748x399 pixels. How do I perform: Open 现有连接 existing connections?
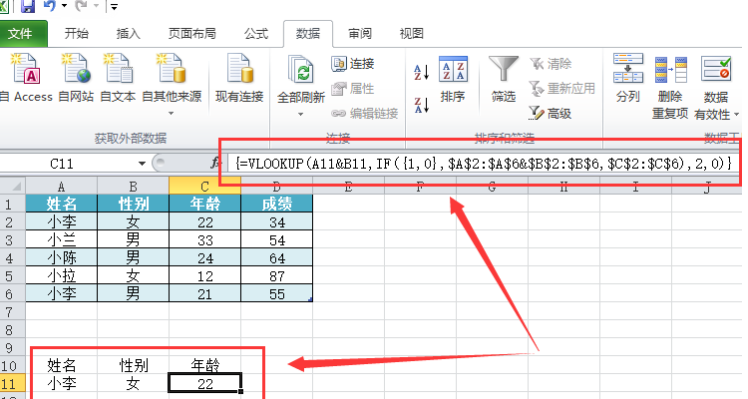click(239, 79)
